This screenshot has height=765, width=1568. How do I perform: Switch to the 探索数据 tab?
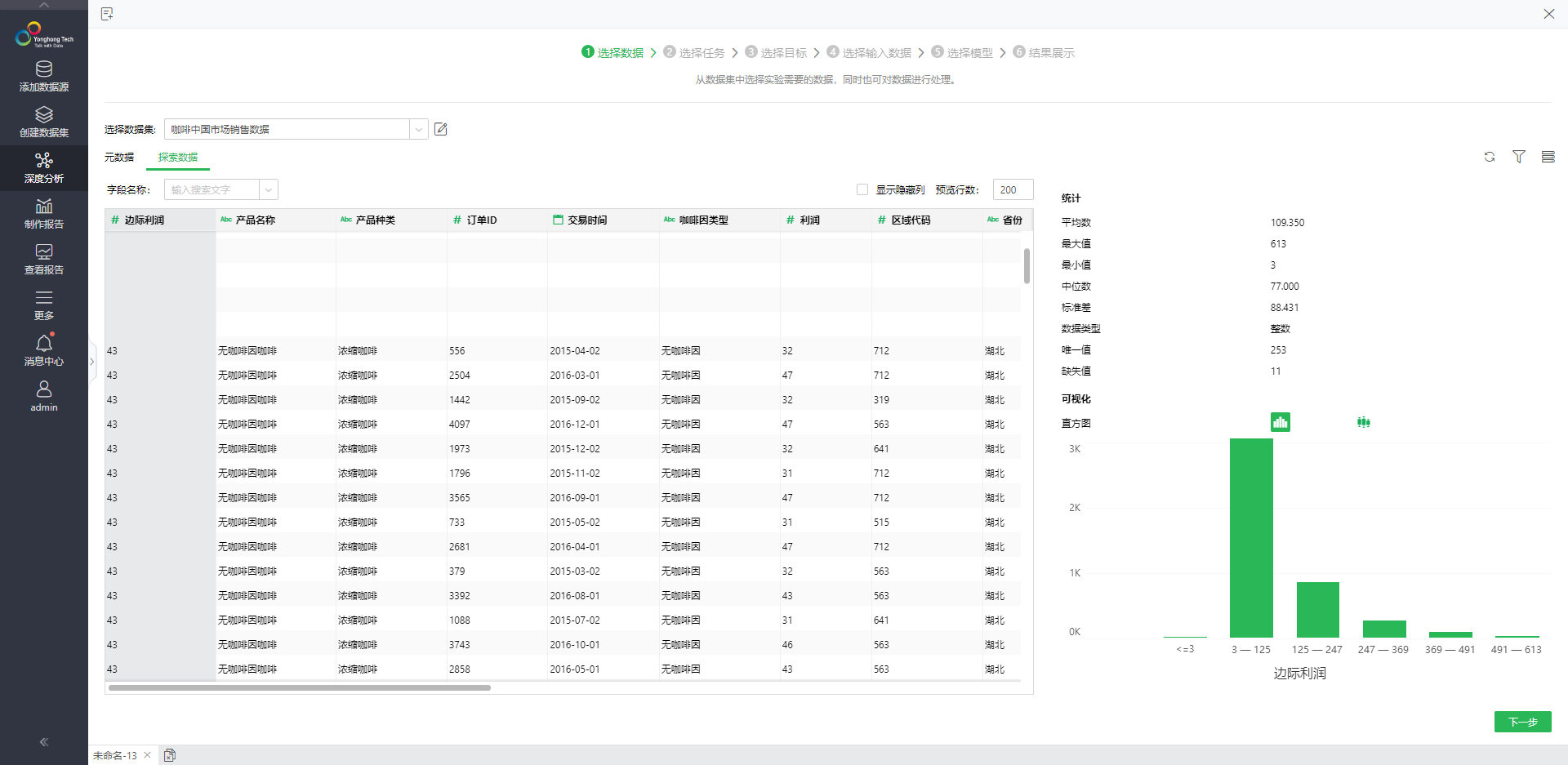[178, 157]
